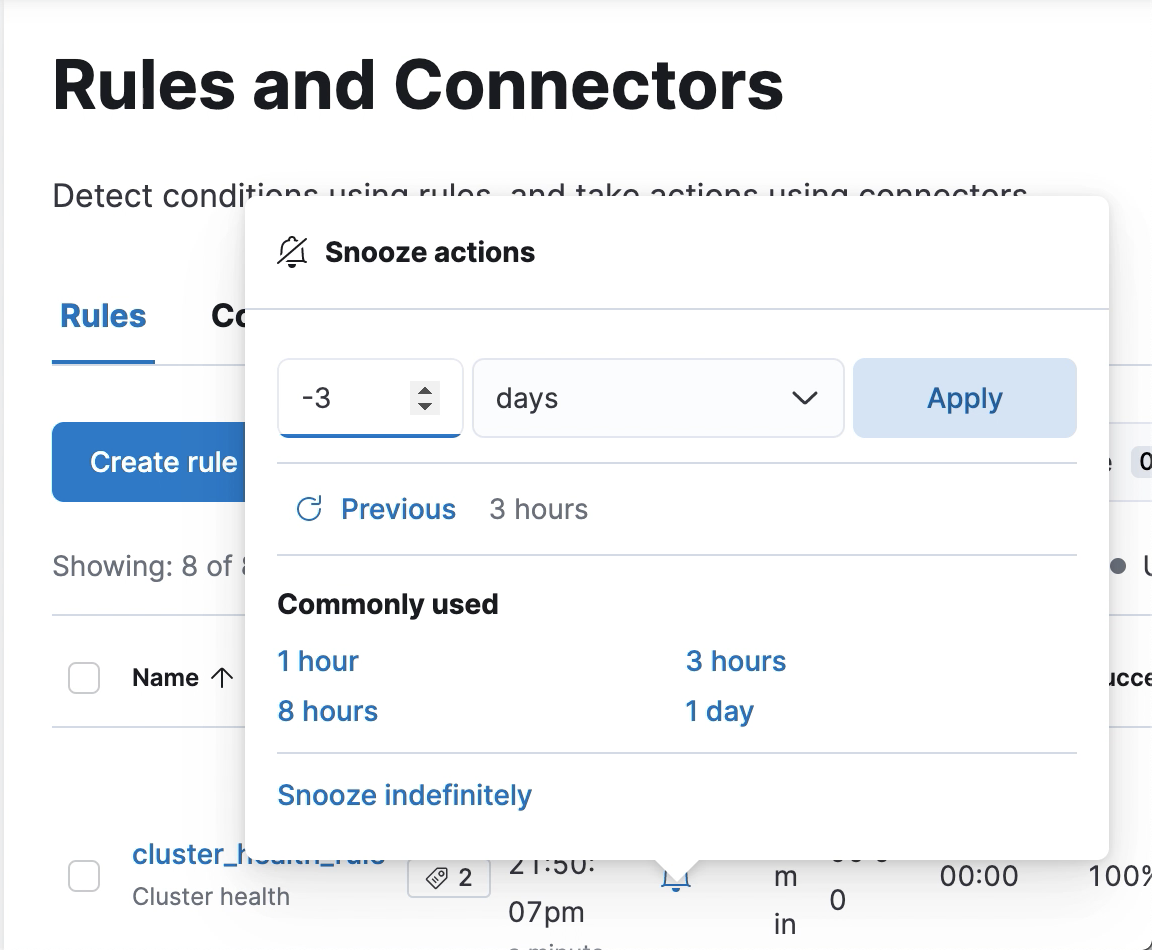This screenshot has height=950, width=1152.
Task: Snooze for 1 day from commonly used
Action: 721,710
